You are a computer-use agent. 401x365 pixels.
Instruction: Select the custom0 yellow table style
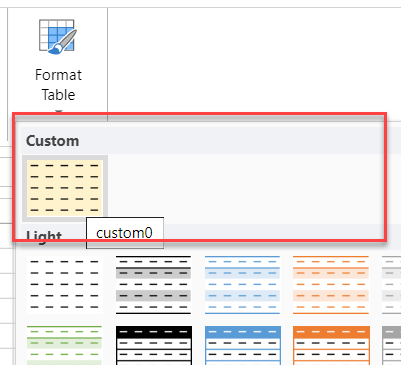click(65, 188)
